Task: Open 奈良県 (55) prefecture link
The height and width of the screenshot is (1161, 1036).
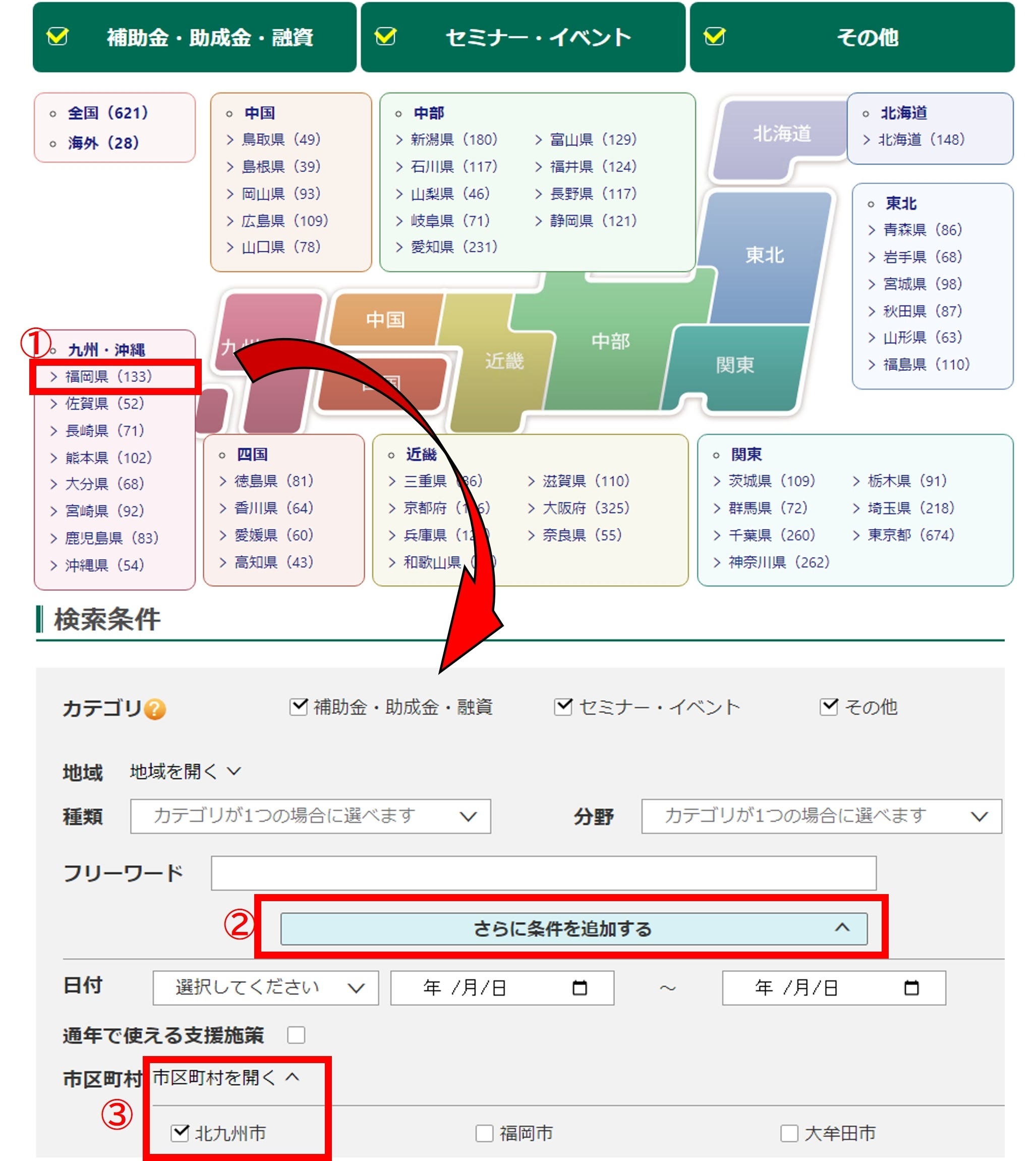Action: click(x=582, y=535)
